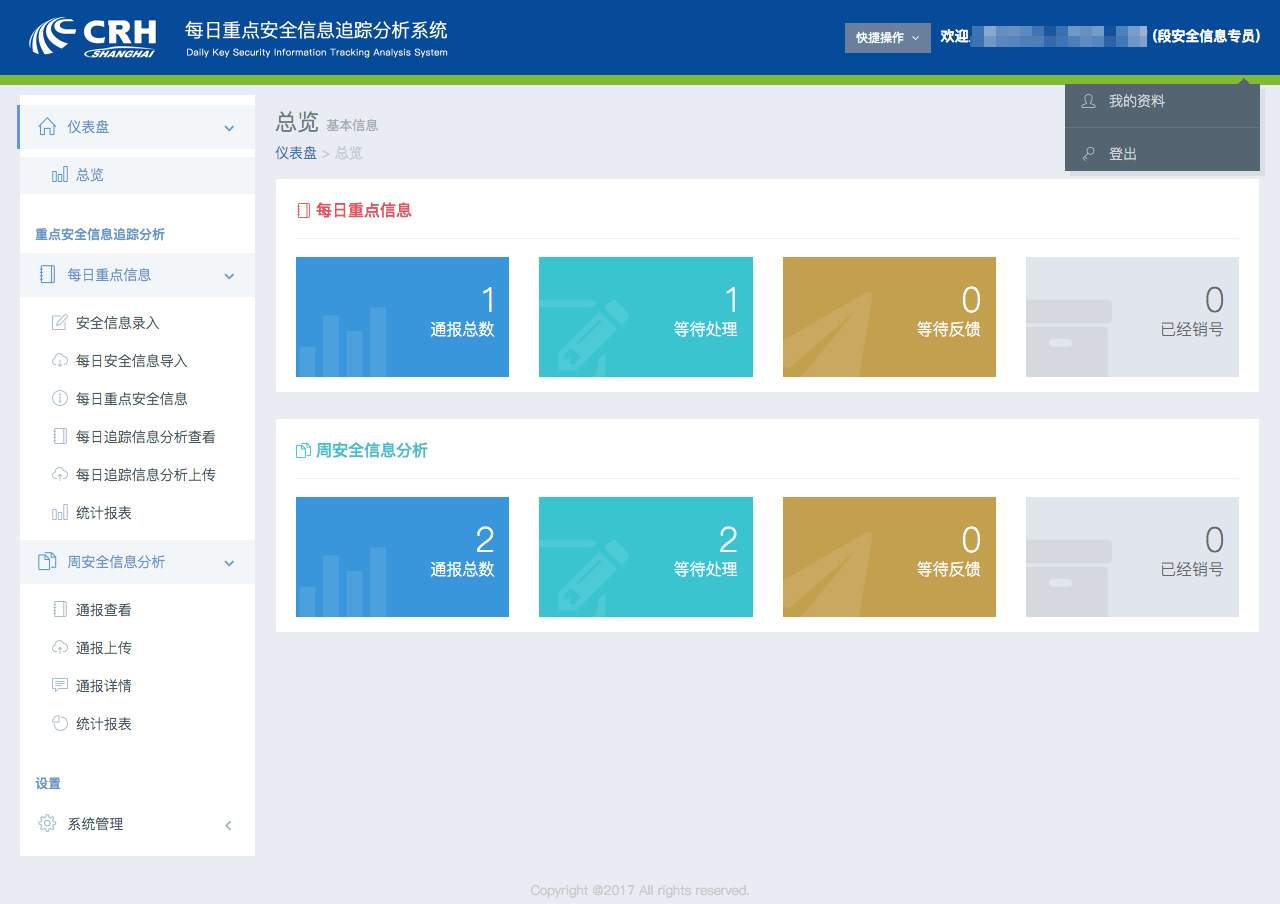Open the blue 通报总数 tile under 每日重点信息
1280x904 pixels.
point(402,317)
